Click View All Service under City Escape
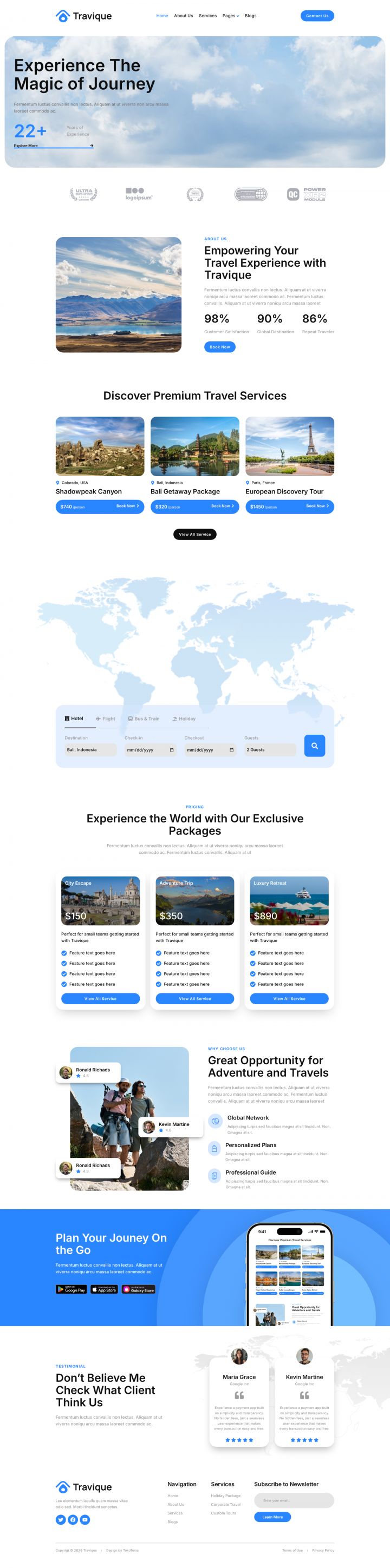This screenshot has height=1568, width=390. [101, 999]
